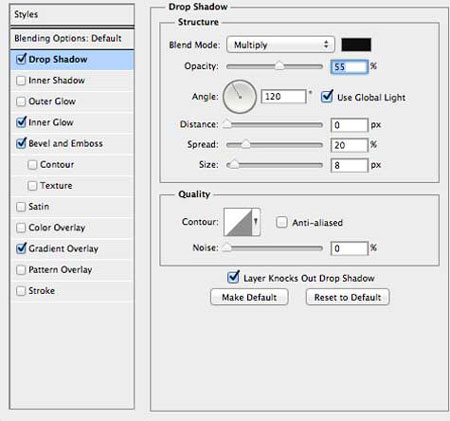Click the Reset to Default button

tap(347, 297)
